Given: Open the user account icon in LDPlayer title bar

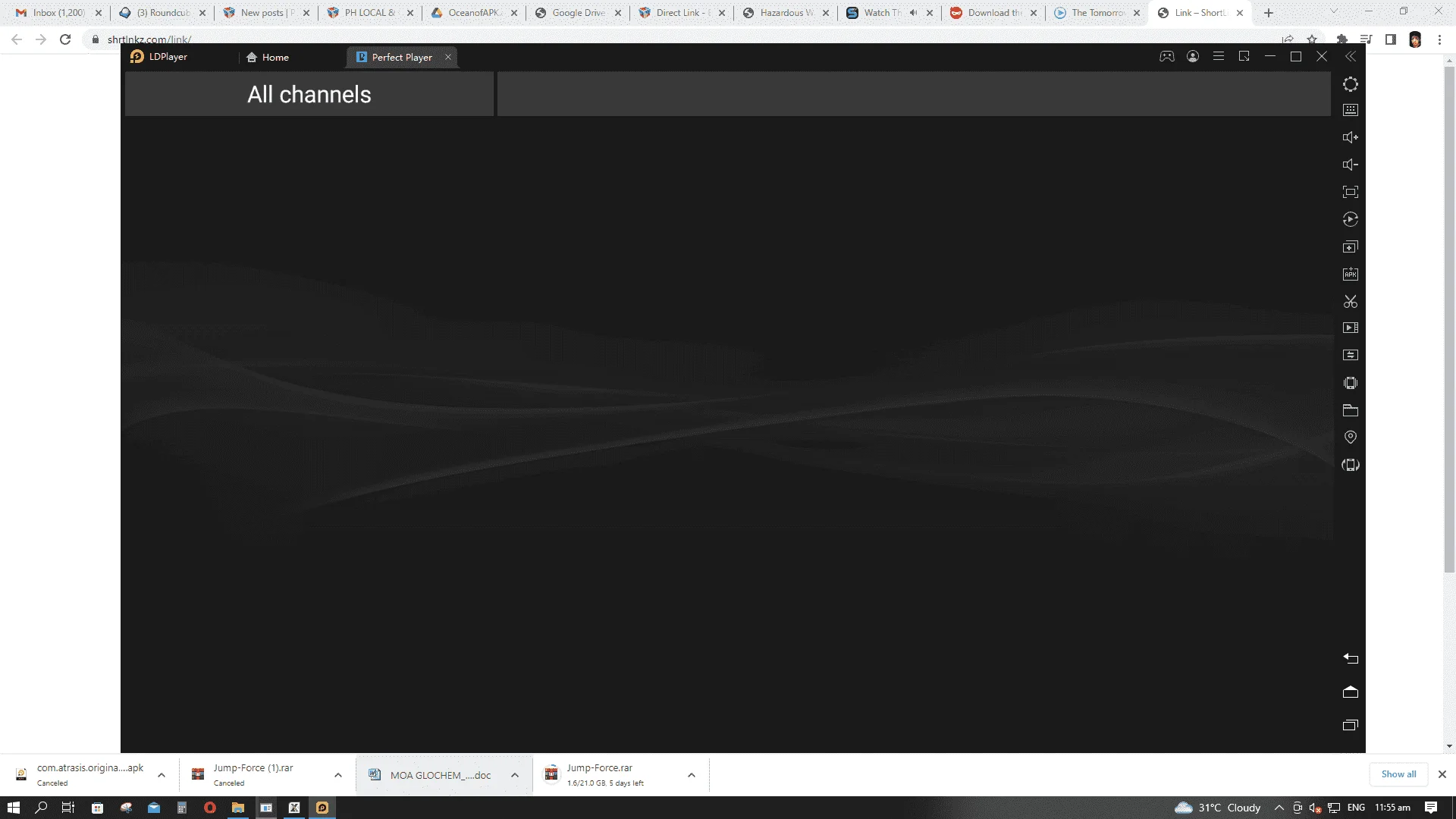Looking at the screenshot, I should click(x=1193, y=56).
